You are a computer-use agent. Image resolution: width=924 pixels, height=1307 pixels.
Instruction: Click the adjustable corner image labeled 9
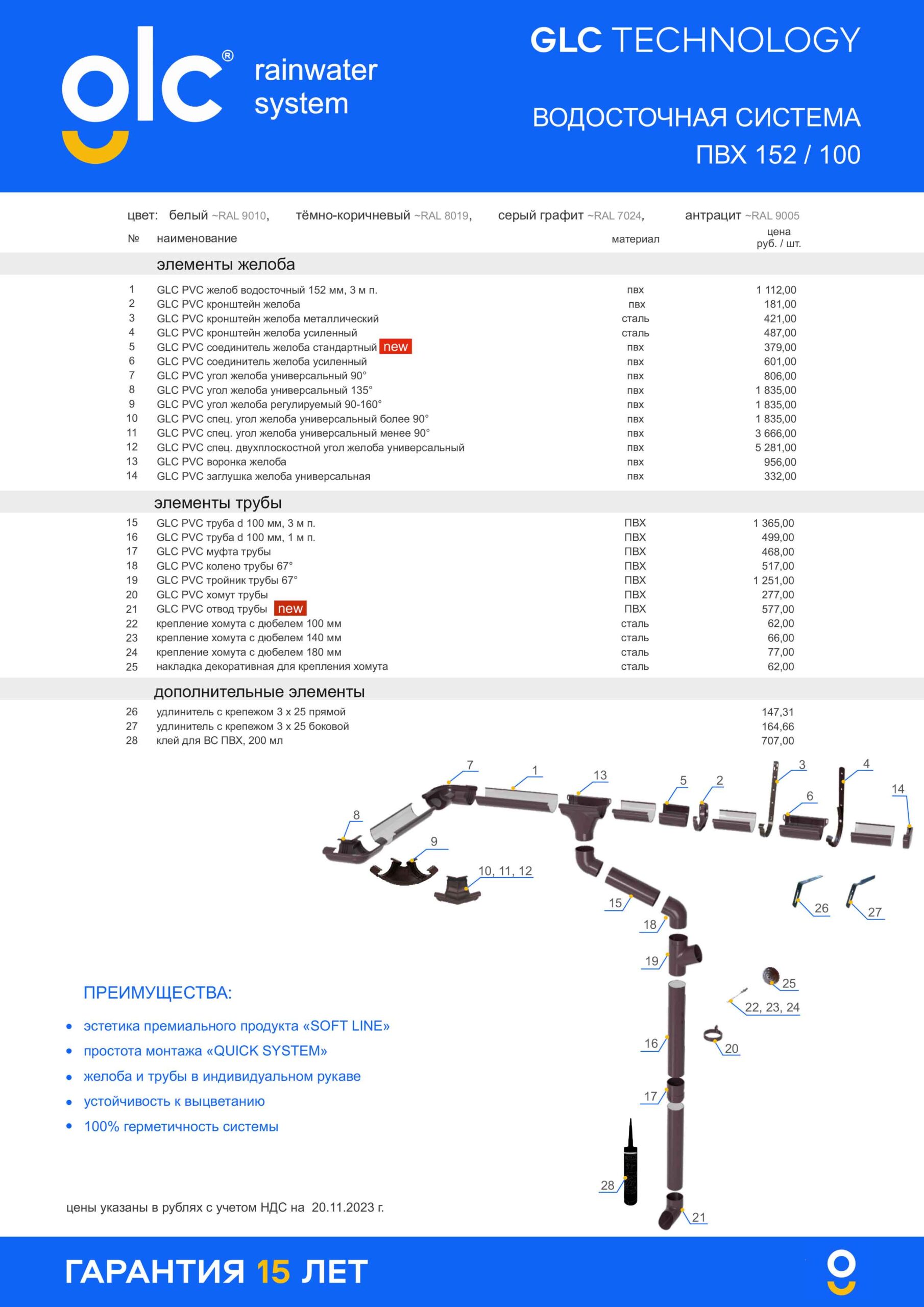(x=403, y=872)
